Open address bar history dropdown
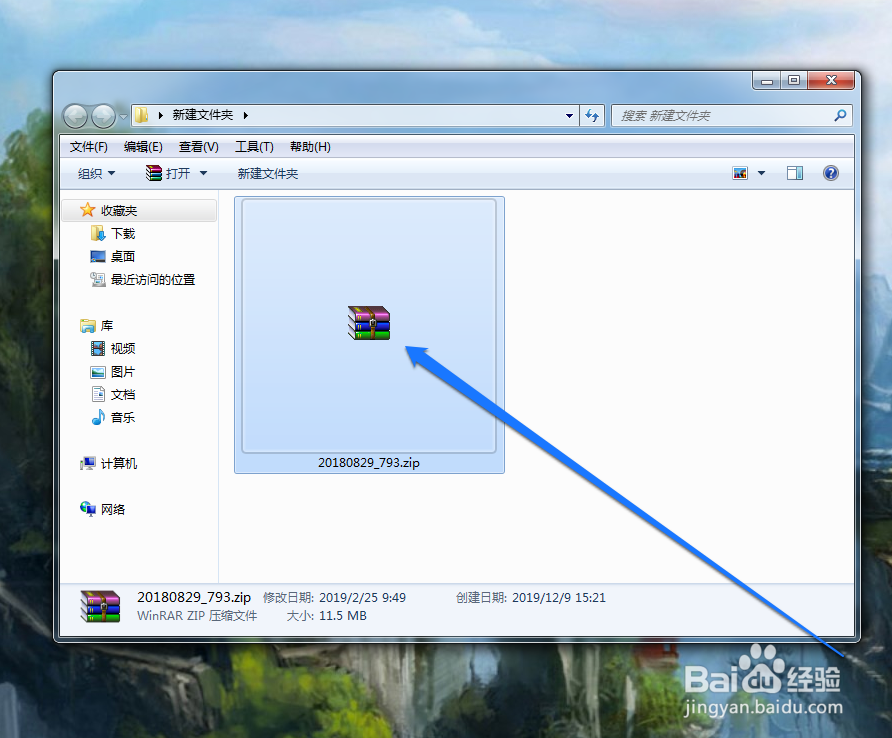Screen dimensions: 892x738 click(569, 116)
